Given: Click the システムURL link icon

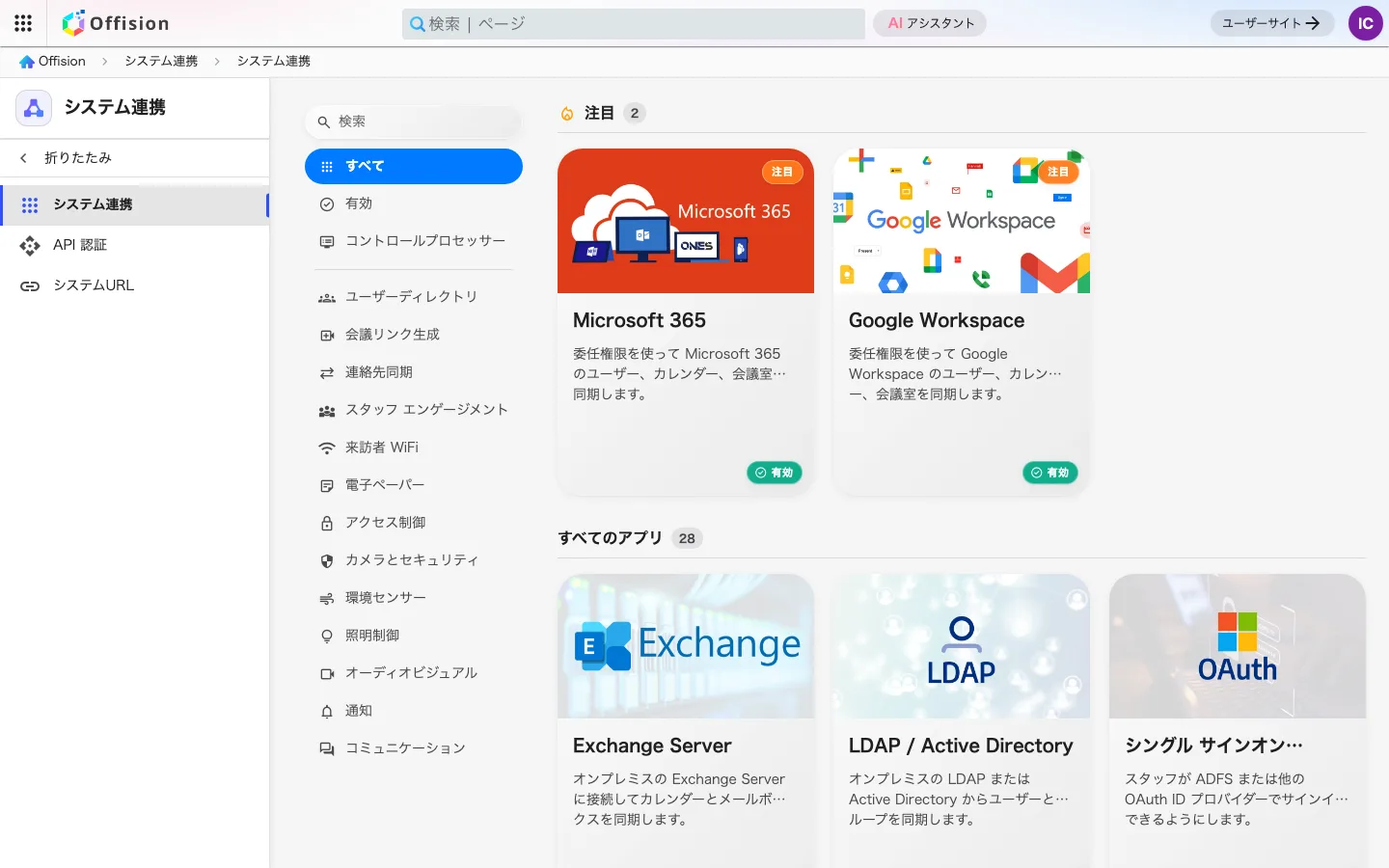Looking at the screenshot, I should (x=30, y=286).
